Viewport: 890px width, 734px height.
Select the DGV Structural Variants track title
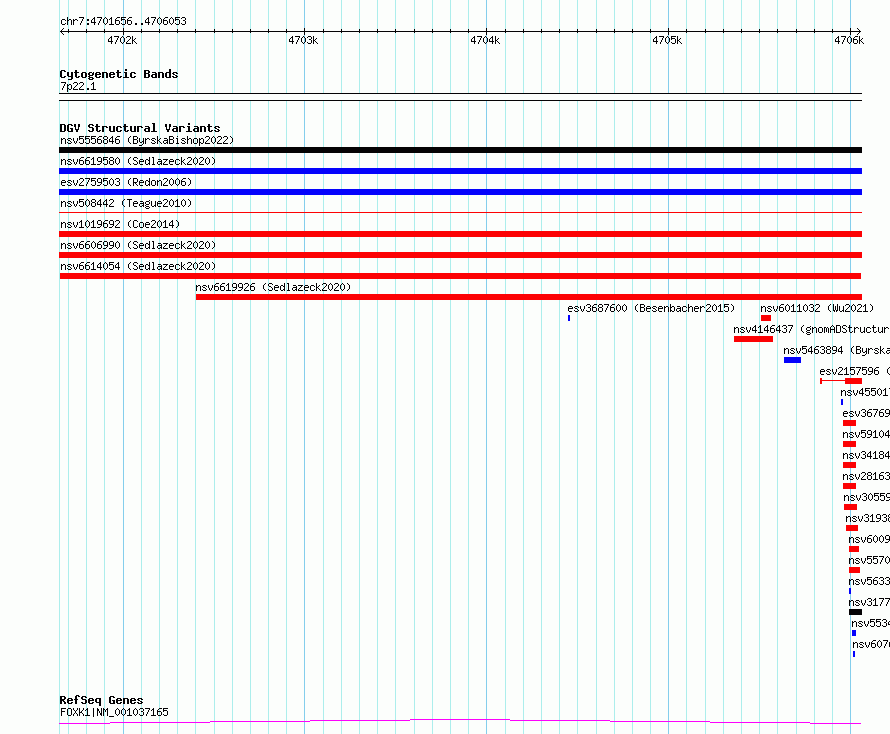(x=140, y=128)
